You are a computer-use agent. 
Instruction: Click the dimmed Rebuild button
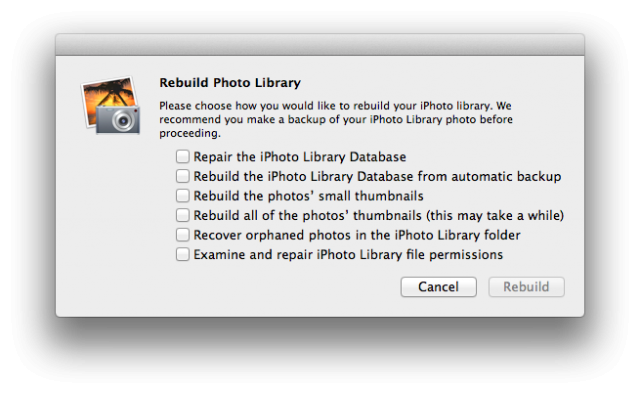[x=526, y=287]
